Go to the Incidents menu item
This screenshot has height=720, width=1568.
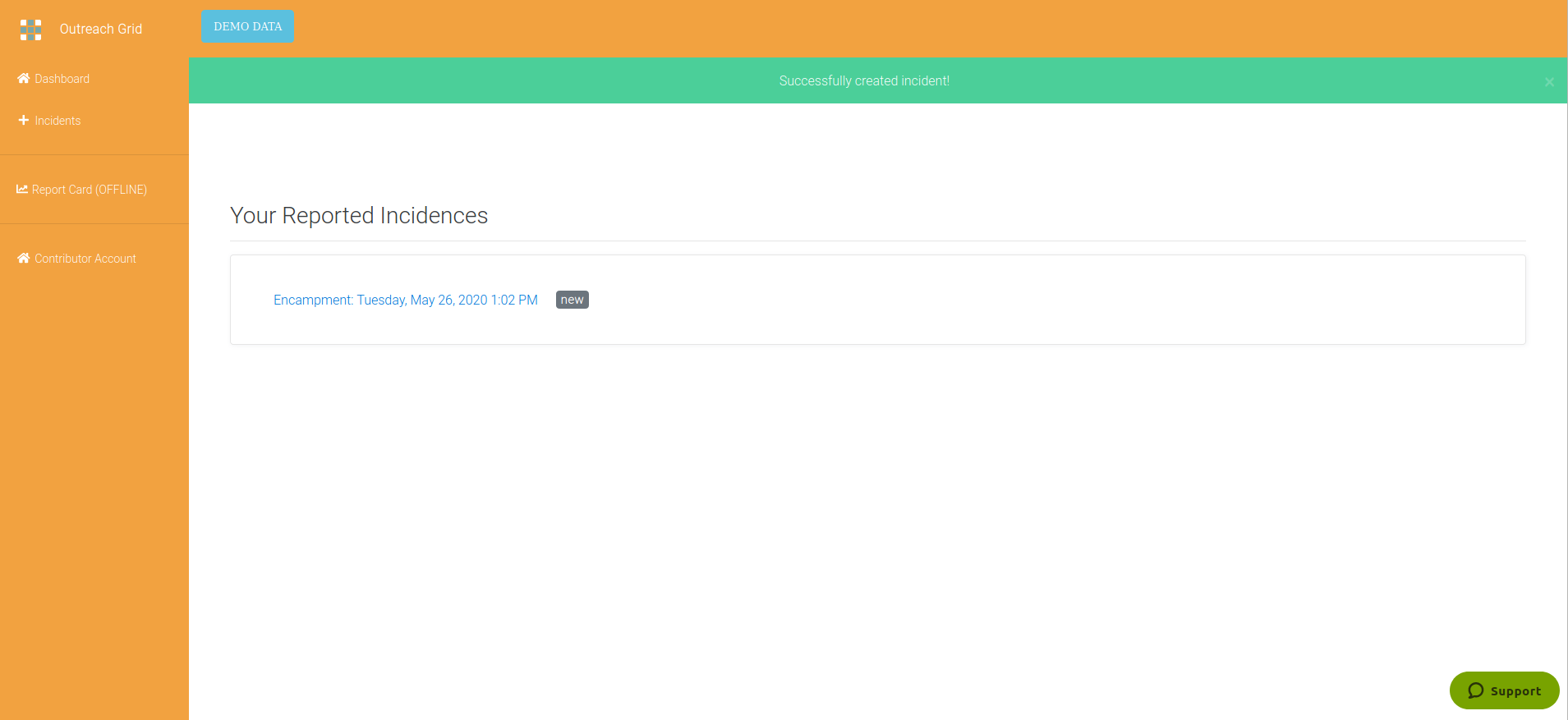57,121
